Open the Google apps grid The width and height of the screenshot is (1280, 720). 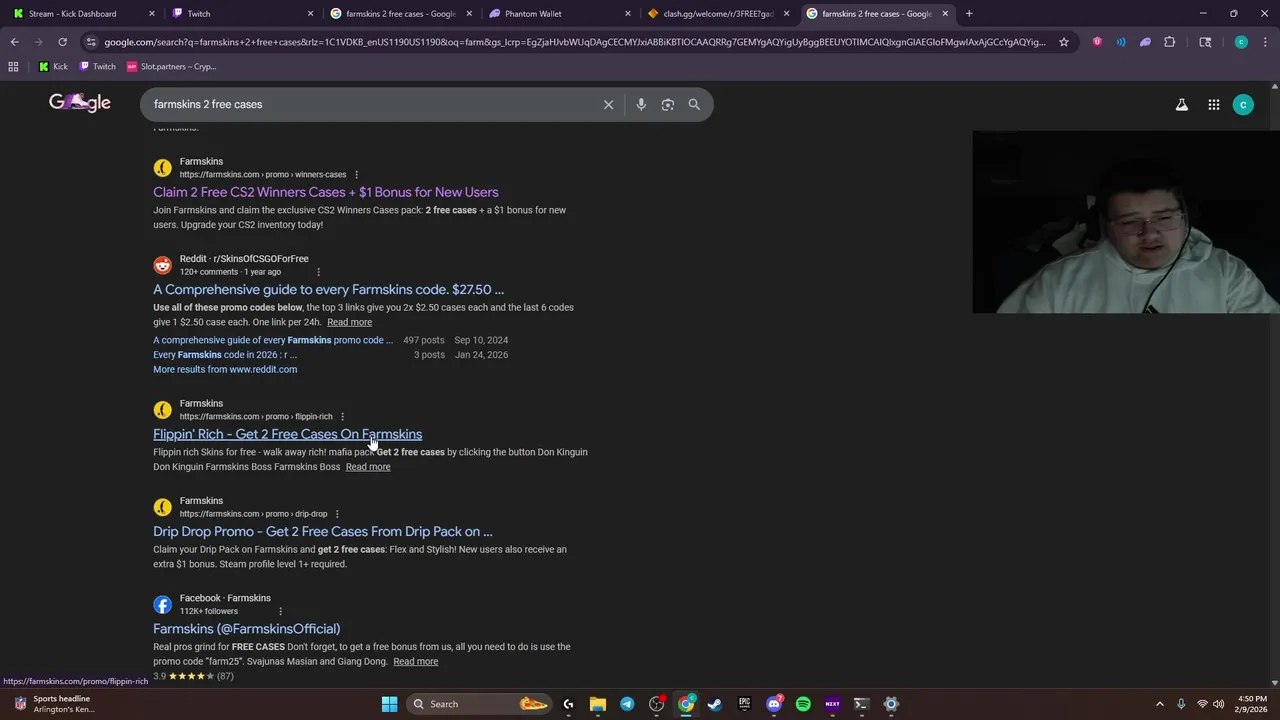(1214, 104)
